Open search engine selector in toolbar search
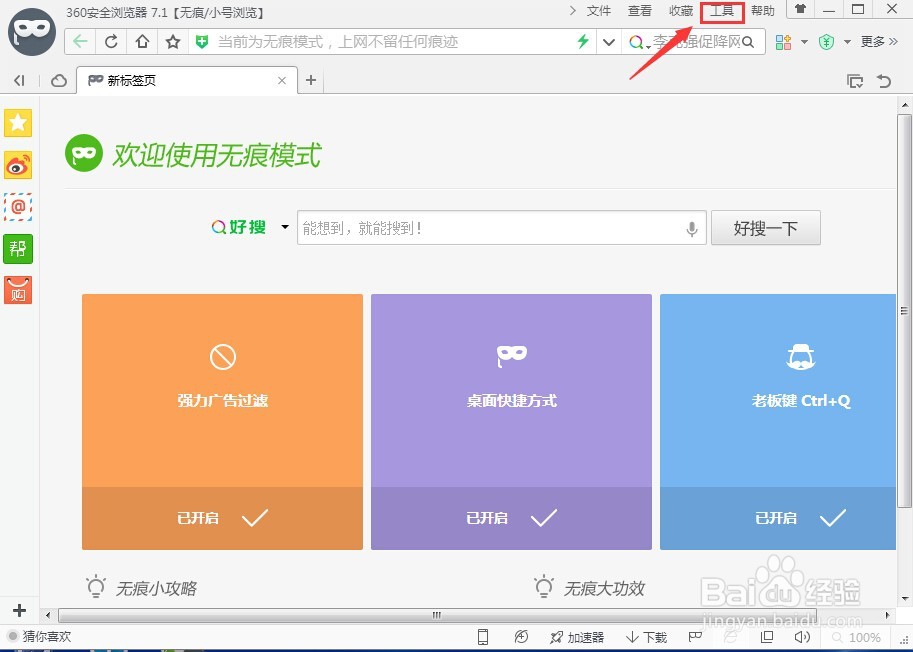Viewport: 913px width, 652px height. pyautogui.click(x=639, y=42)
